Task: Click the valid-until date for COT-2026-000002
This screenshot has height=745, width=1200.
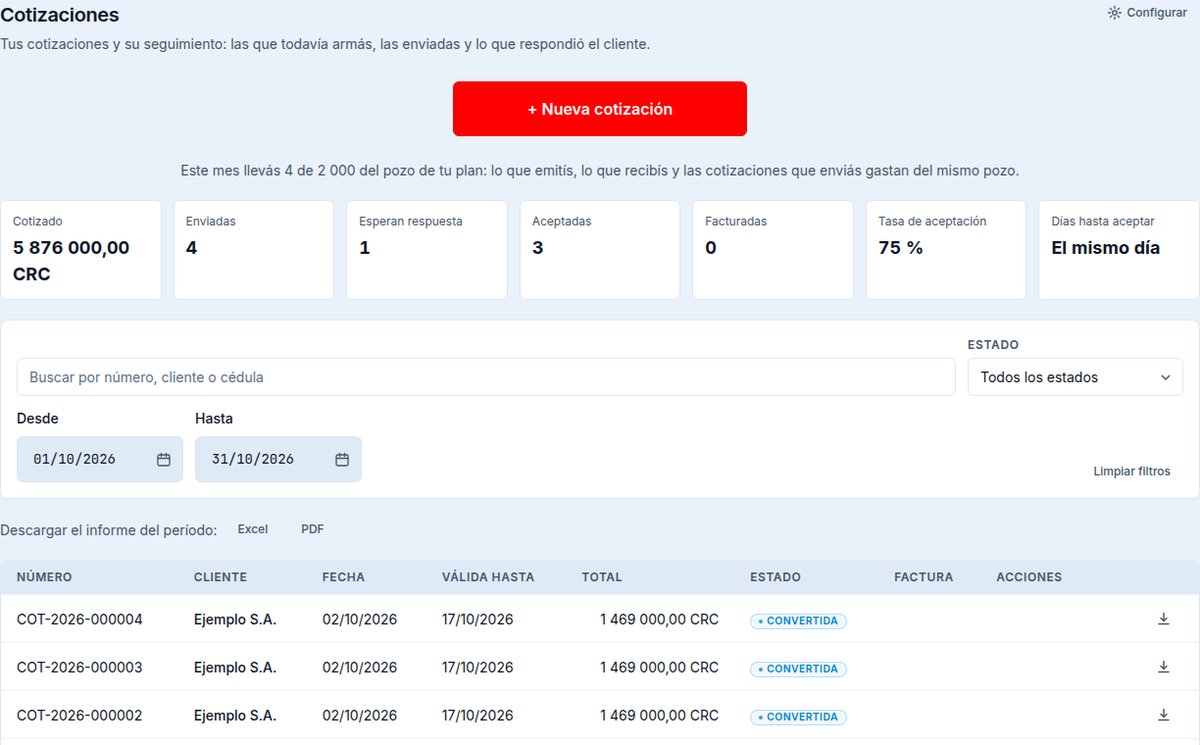Action: pyautogui.click(x=478, y=715)
